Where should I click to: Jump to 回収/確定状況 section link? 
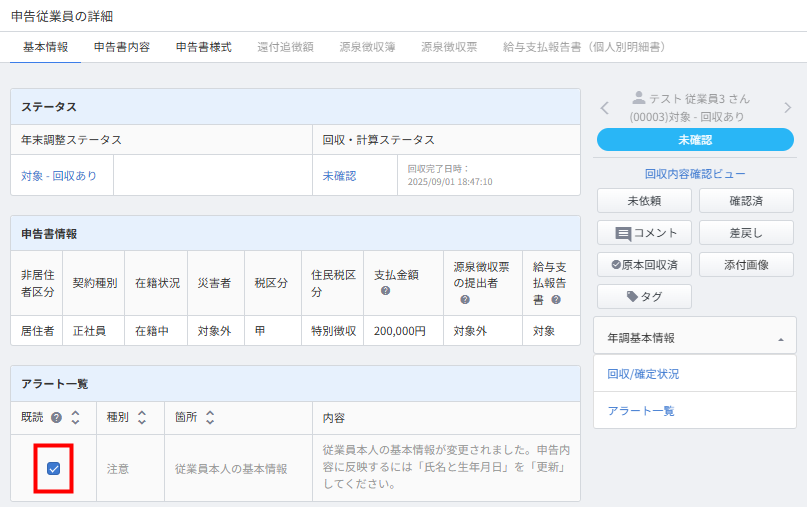(x=643, y=374)
